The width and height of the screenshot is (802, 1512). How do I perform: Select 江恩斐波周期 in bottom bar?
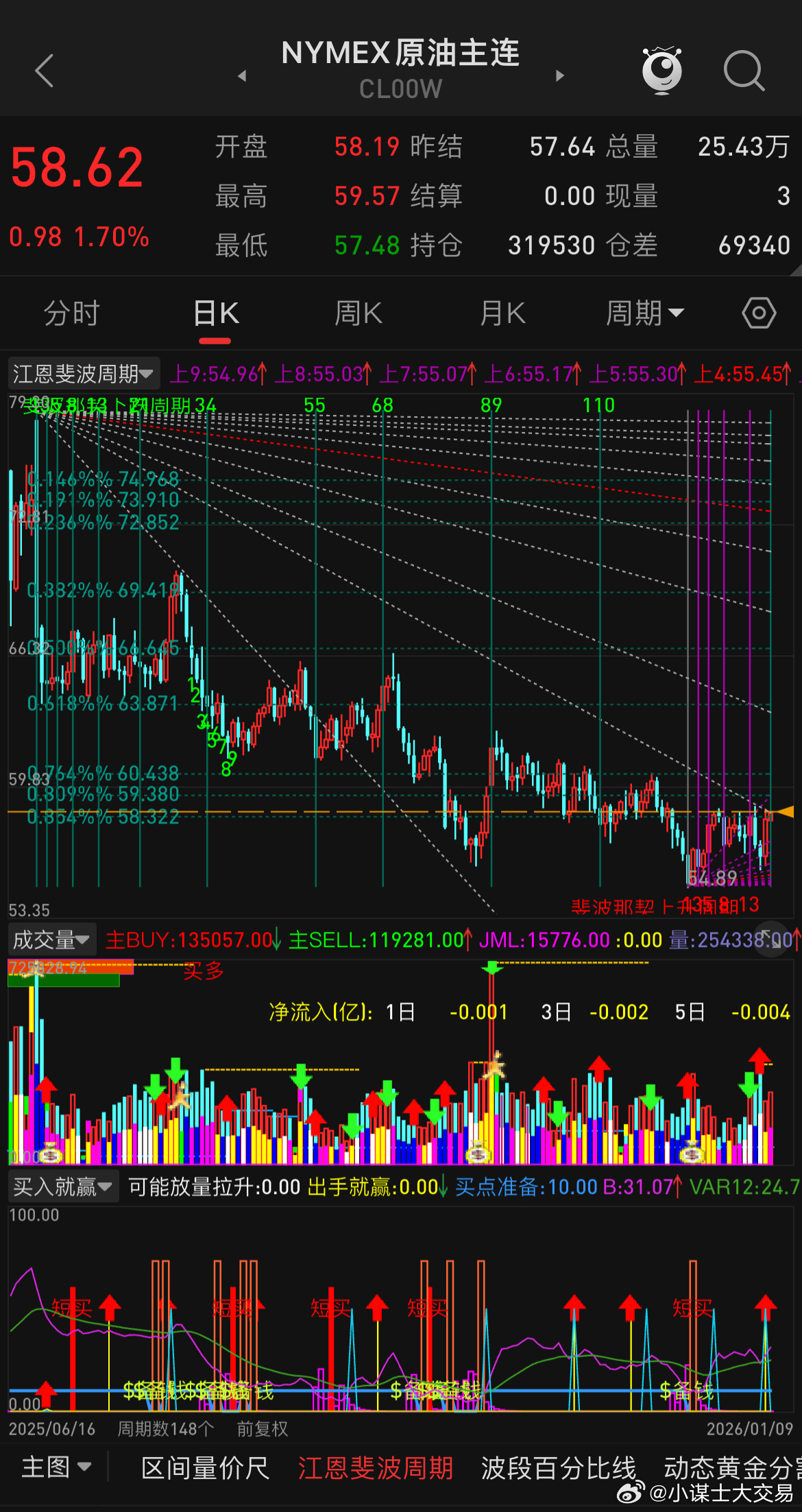point(376,1467)
